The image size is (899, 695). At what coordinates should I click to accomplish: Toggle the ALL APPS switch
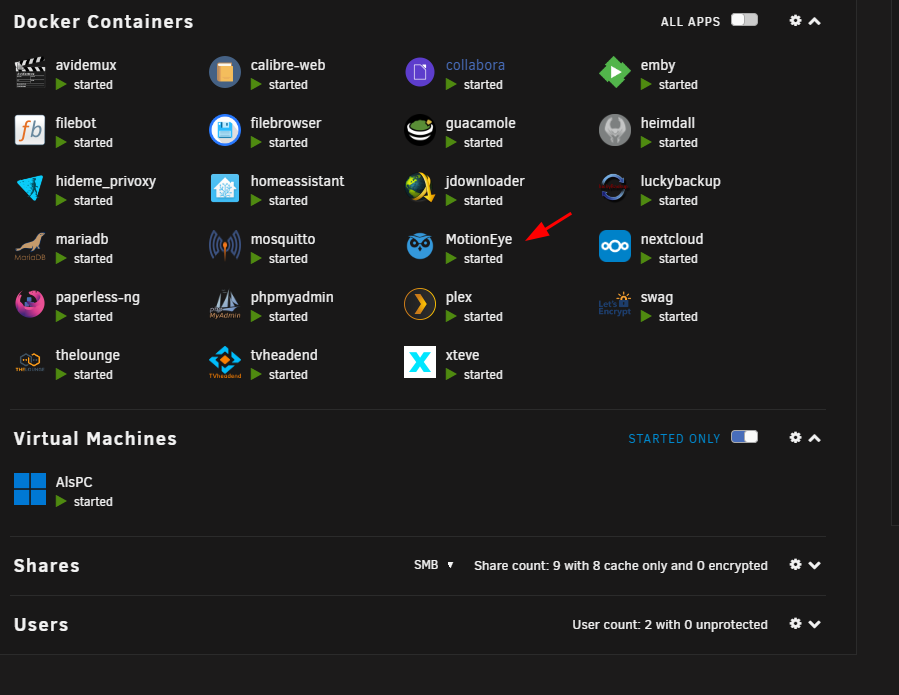tap(744, 20)
